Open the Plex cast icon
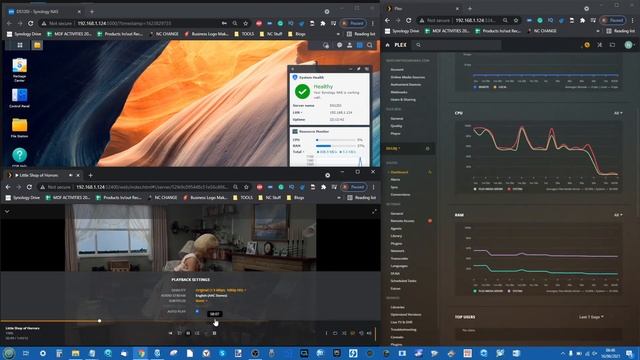 (x=612, y=45)
